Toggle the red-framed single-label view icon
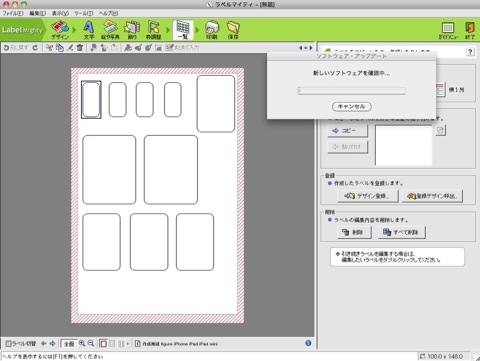 point(103,343)
